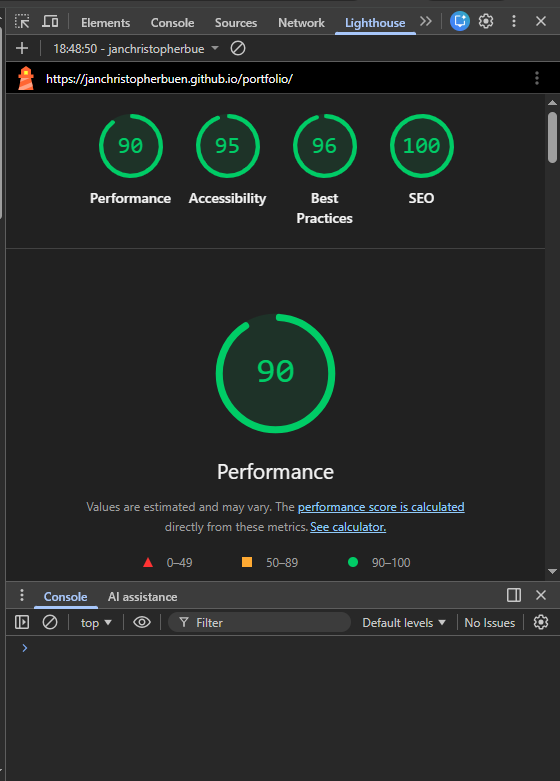The image size is (560, 781).
Task: Click the console Filter input field
Action: click(x=260, y=623)
